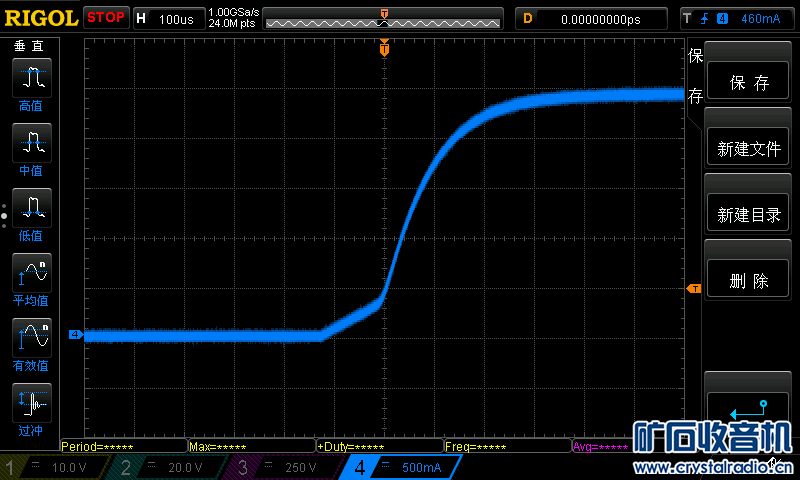Click the channel 4 ground level marker
The height and width of the screenshot is (480, 800).
[x=76, y=335]
